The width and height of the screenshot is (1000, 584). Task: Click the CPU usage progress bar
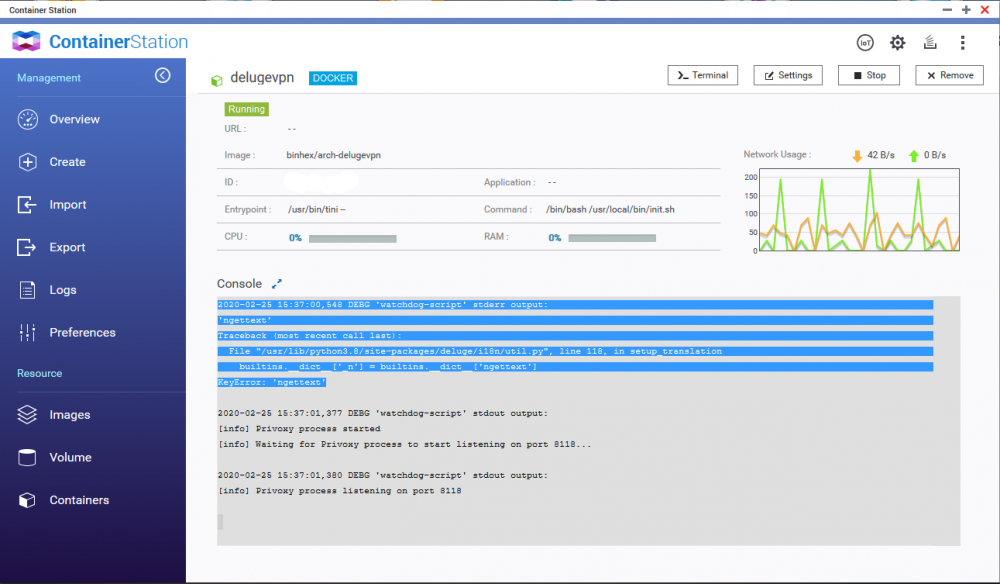point(353,238)
